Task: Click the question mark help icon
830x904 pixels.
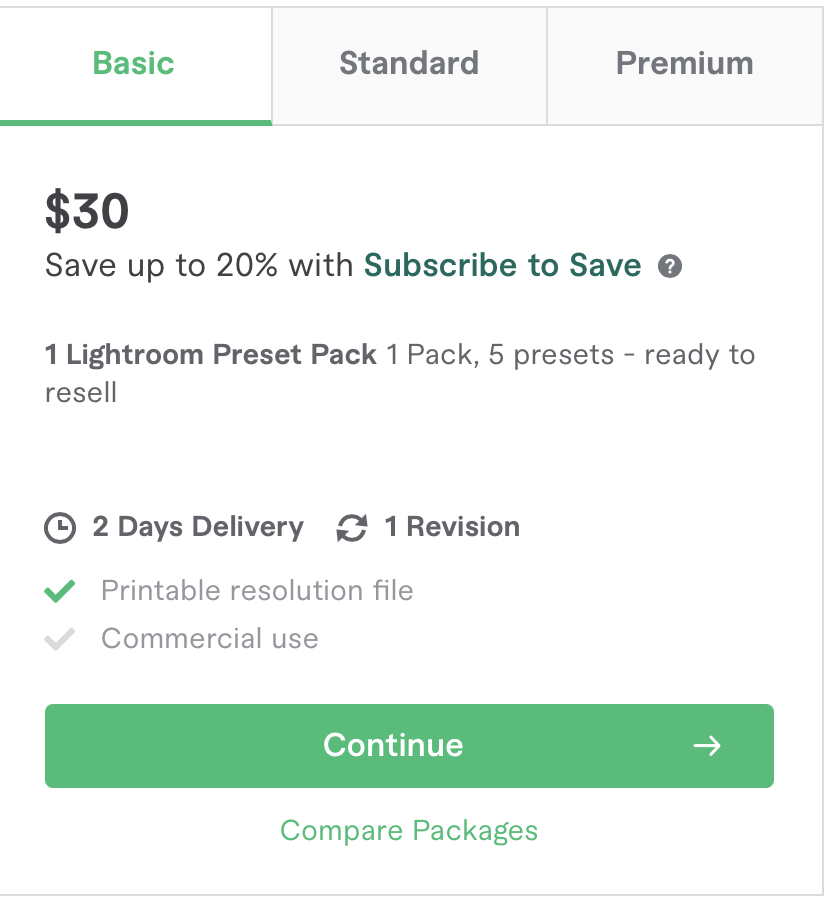Action: tap(670, 267)
